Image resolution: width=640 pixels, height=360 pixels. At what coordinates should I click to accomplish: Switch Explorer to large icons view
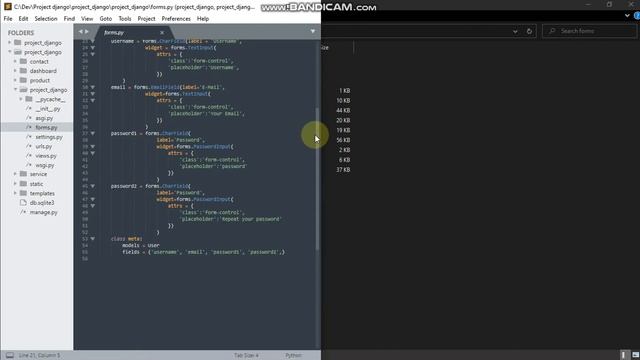click(x=635, y=355)
